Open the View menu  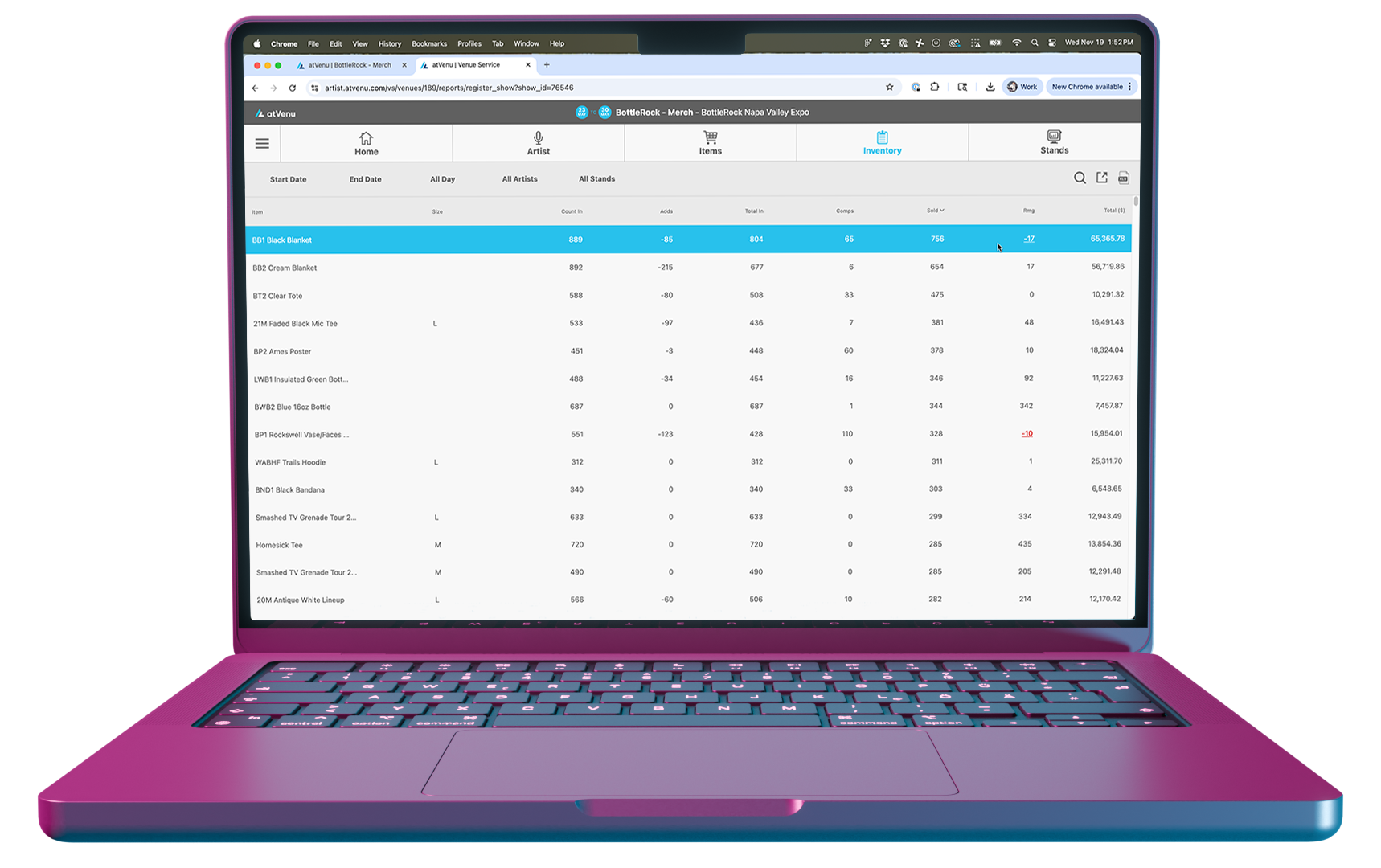point(360,44)
